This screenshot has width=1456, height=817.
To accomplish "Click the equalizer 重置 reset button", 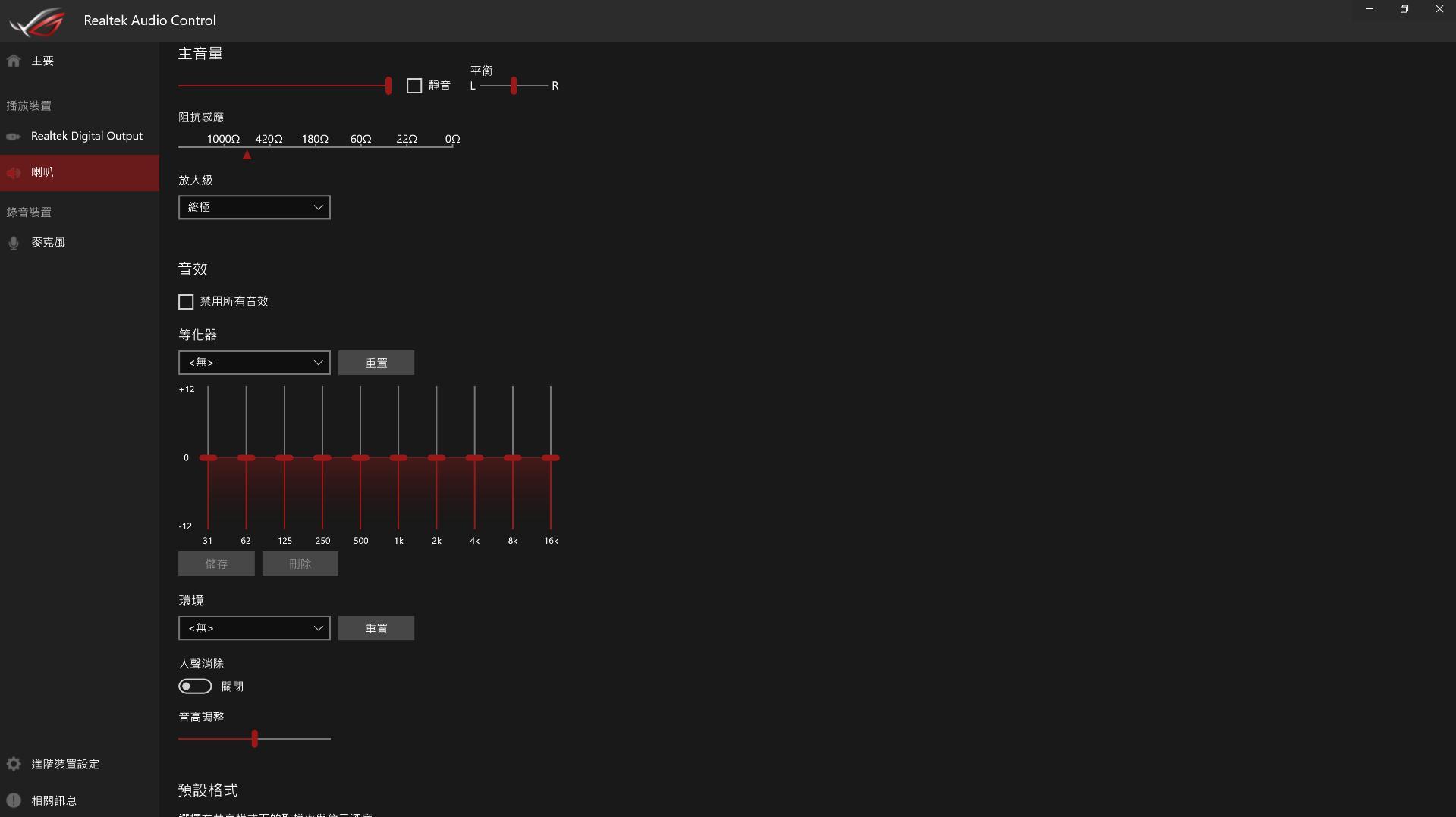I will [376, 363].
